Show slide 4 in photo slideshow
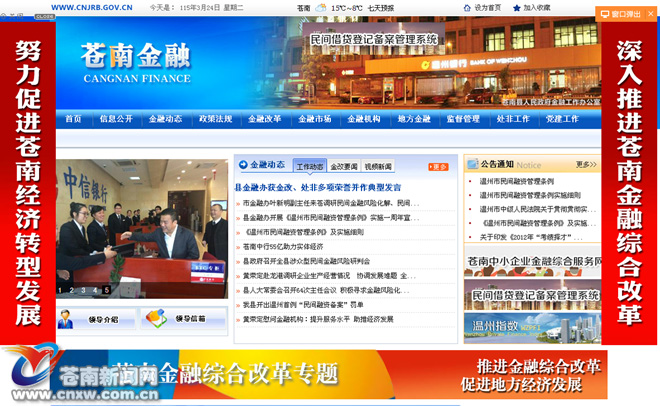This screenshot has height=406, width=660. pyautogui.click(x=95, y=290)
